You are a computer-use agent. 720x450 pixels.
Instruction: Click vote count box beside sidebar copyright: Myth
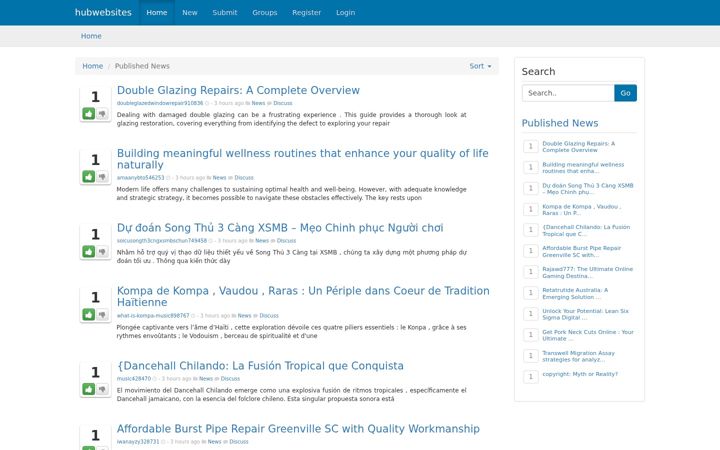530,377
